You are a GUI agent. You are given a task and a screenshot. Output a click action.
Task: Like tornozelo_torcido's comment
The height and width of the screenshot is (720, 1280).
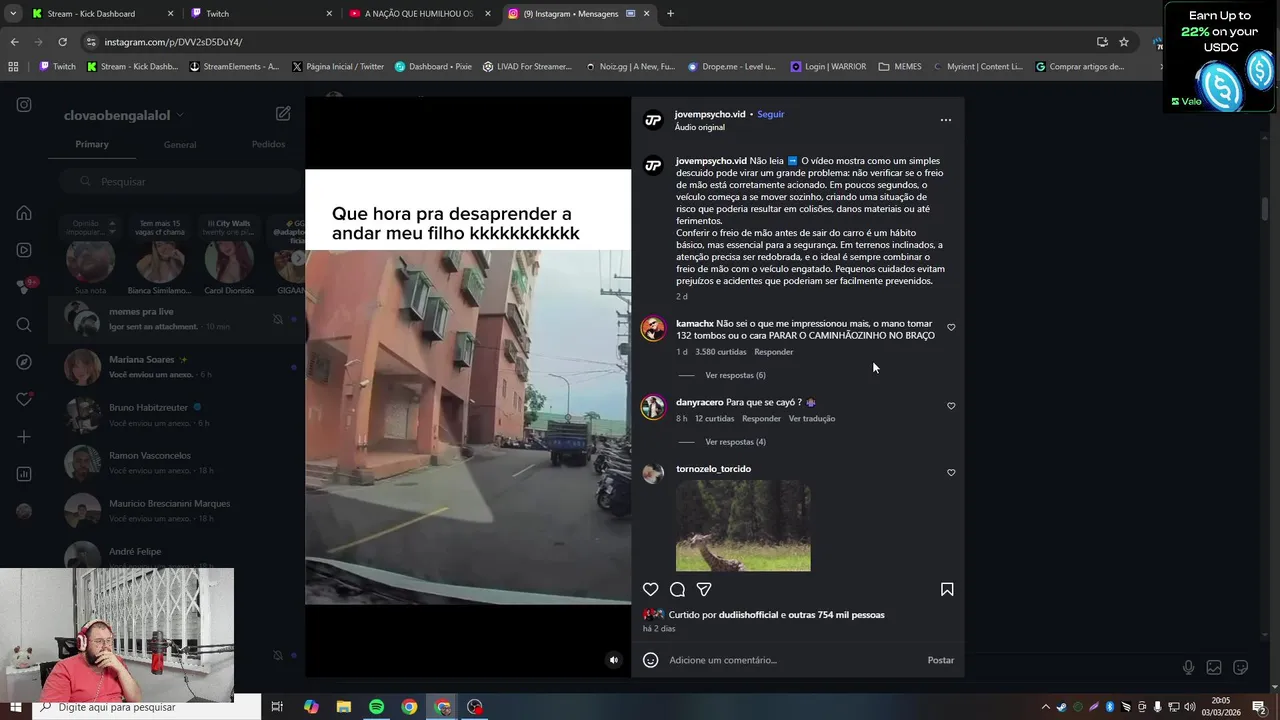(951, 472)
